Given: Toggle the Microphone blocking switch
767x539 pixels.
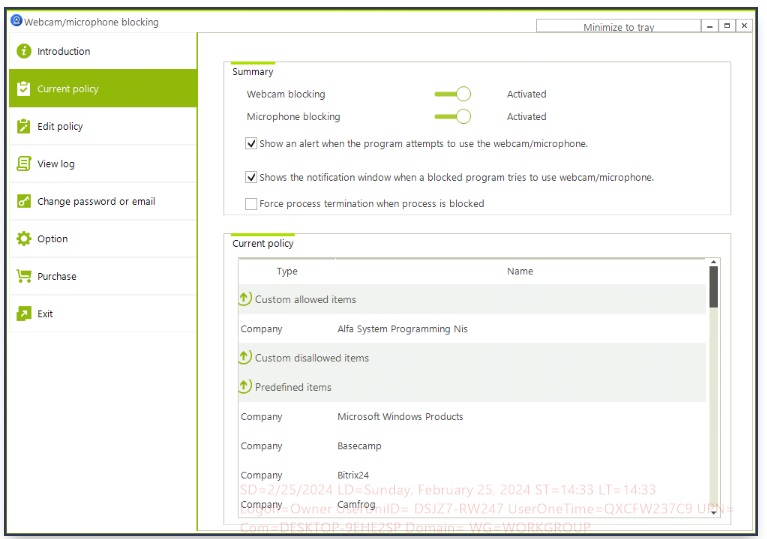Looking at the screenshot, I should coord(453,117).
